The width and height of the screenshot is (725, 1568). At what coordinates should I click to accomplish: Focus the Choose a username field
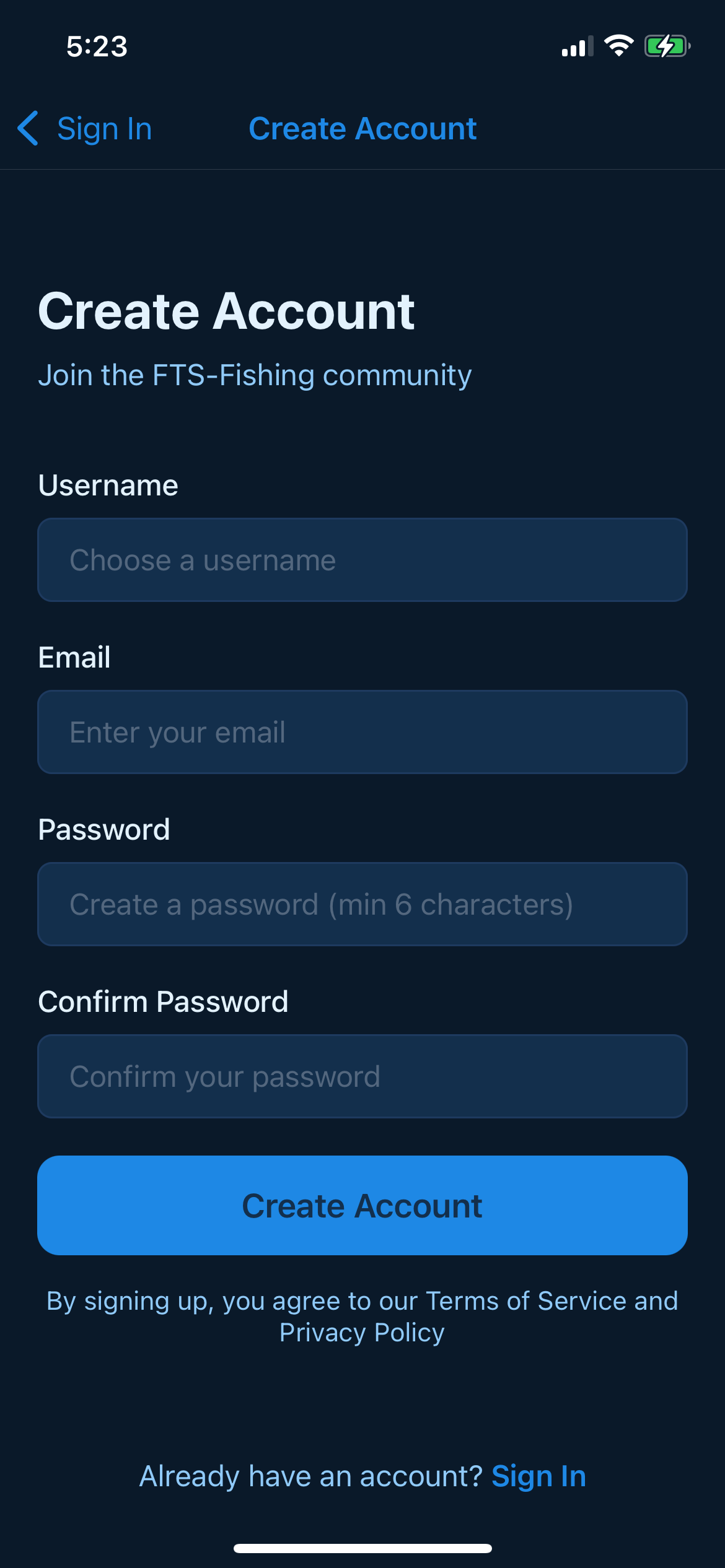362,560
